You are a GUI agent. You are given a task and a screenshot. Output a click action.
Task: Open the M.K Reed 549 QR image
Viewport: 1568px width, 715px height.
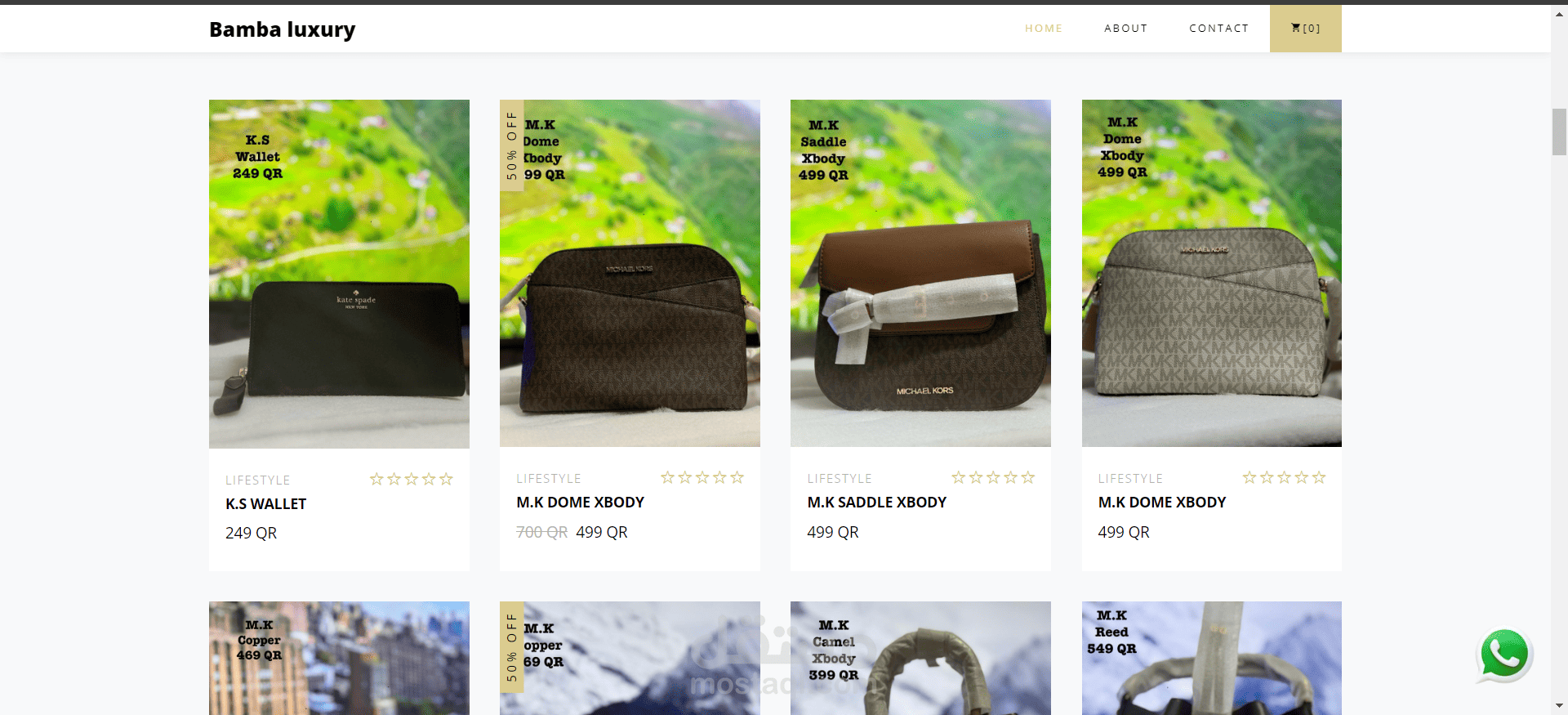tap(1212, 659)
